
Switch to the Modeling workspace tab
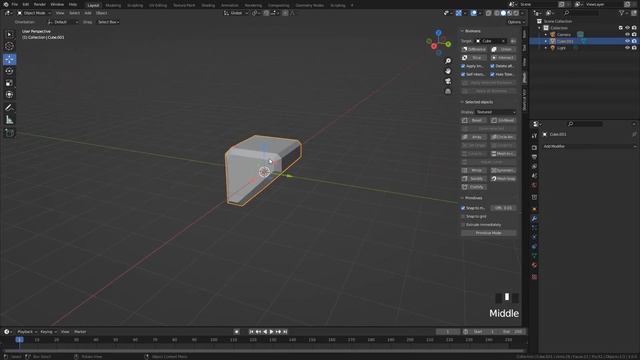point(113,5)
